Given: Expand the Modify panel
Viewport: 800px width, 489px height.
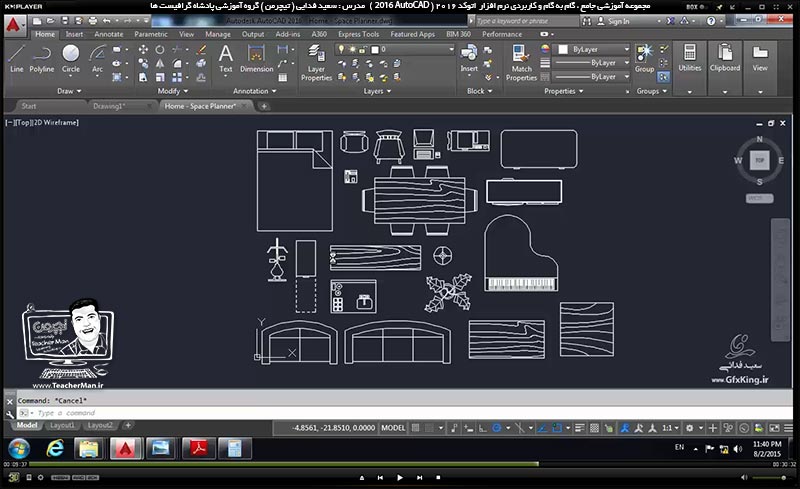Looking at the screenshot, I should point(172,91).
